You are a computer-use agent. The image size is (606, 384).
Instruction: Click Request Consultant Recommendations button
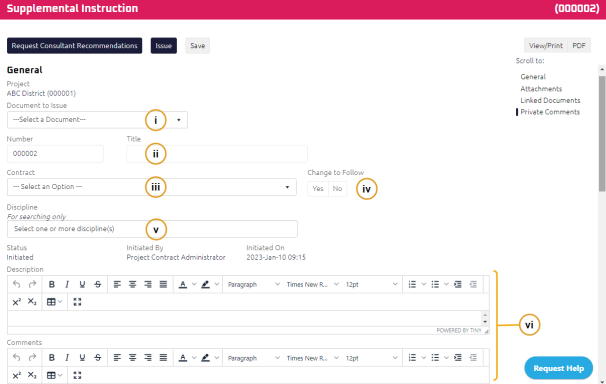click(x=74, y=46)
